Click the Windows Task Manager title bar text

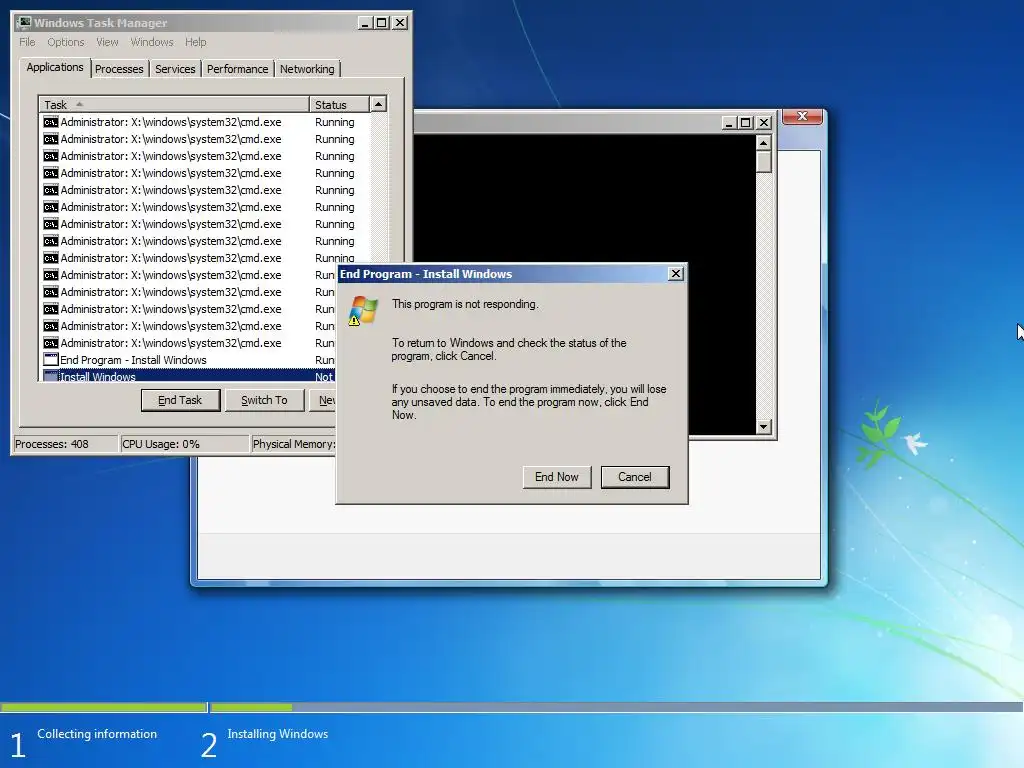click(101, 23)
